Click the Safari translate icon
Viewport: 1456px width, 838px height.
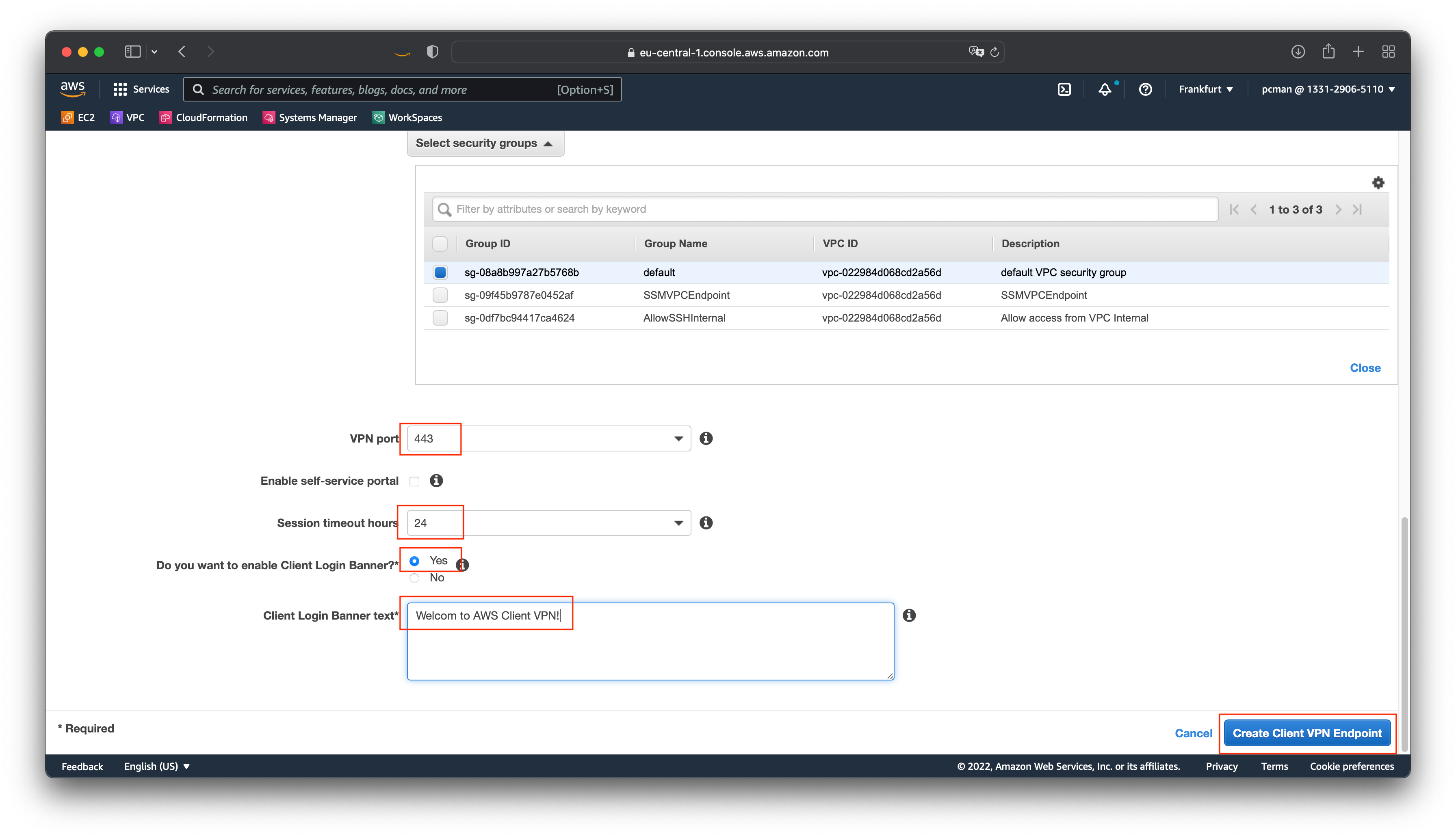tap(976, 52)
